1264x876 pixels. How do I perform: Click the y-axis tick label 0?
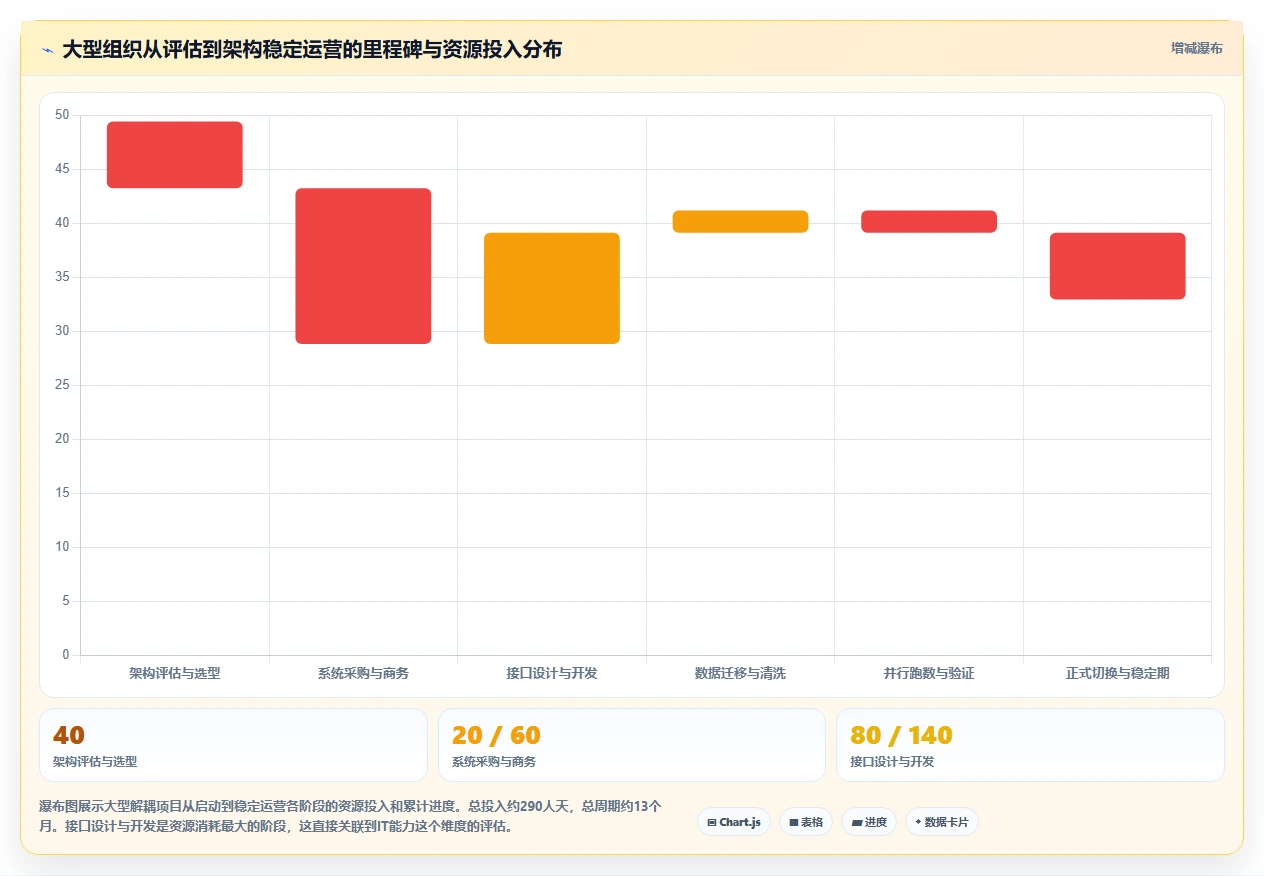(66, 655)
